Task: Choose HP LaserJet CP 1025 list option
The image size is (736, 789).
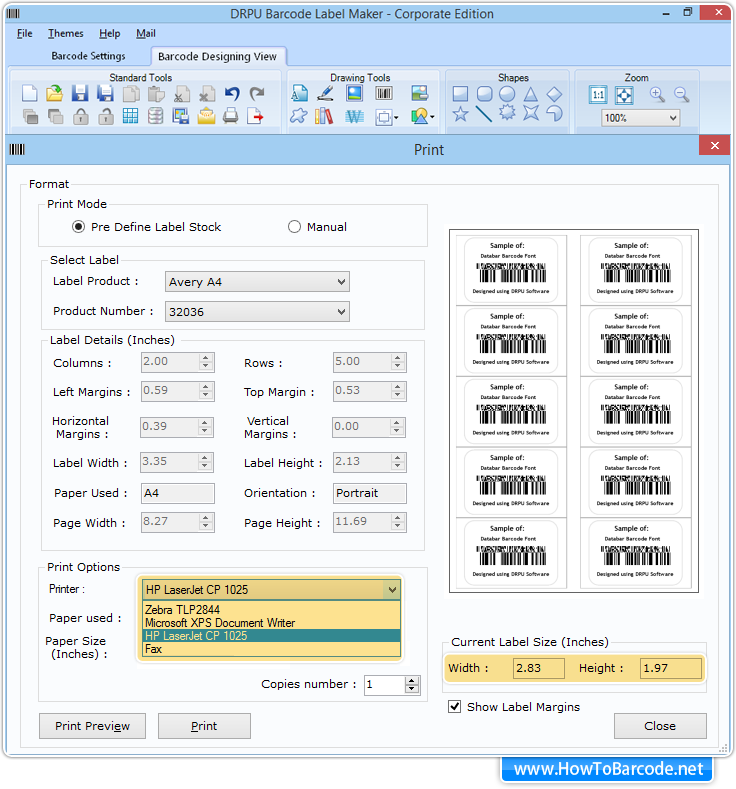Action: tap(272, 636)
